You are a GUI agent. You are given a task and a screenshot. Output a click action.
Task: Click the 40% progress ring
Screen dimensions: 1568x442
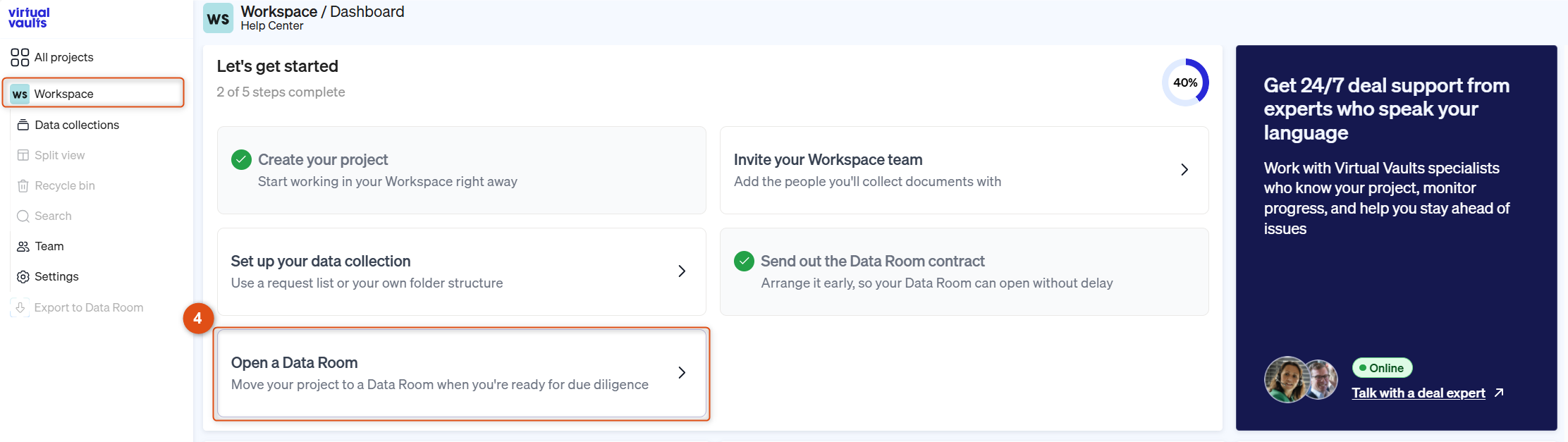tap(1185, 82)
